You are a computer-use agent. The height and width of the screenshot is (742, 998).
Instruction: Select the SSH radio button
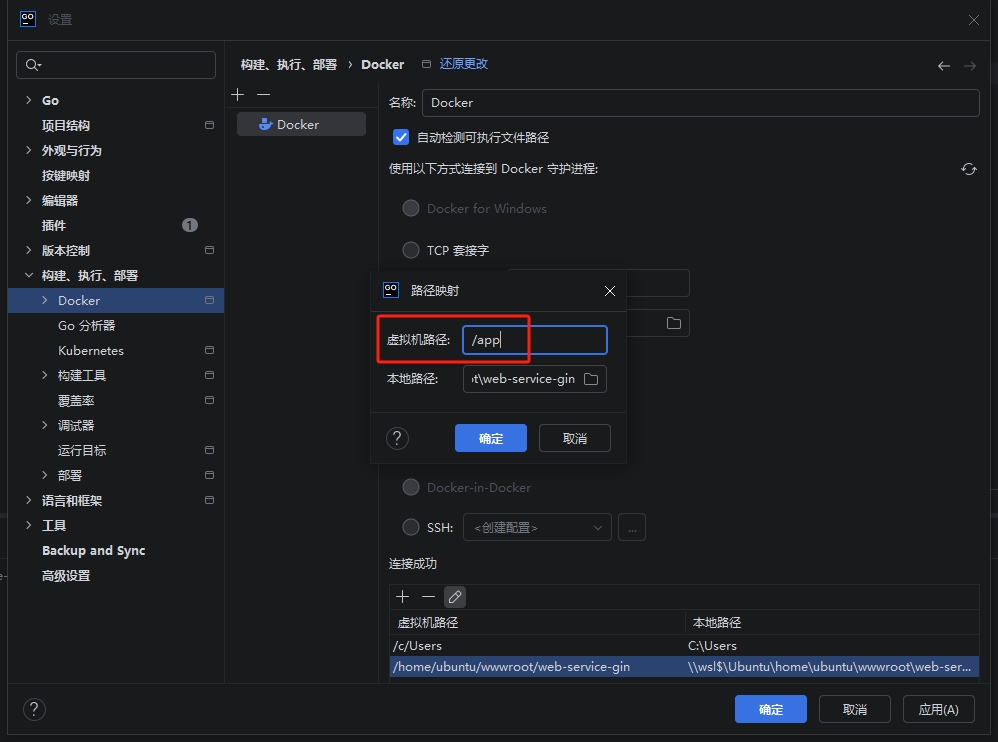click(x=410, y=527)
